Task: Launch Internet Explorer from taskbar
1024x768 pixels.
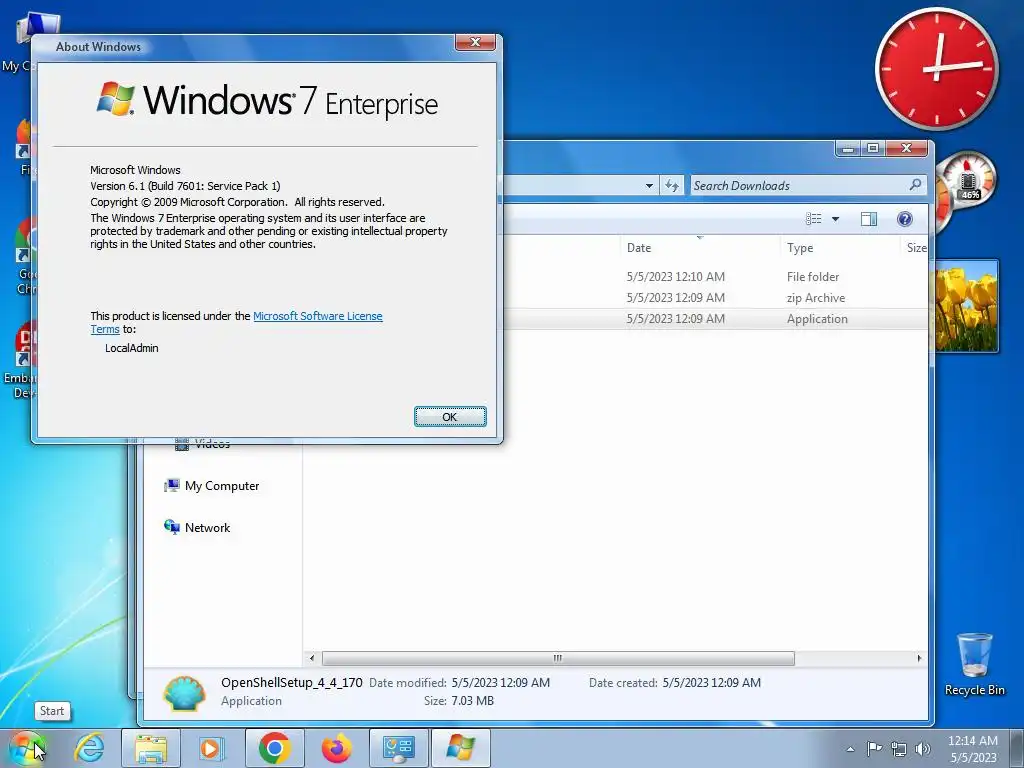Action: tap(89, 748)
